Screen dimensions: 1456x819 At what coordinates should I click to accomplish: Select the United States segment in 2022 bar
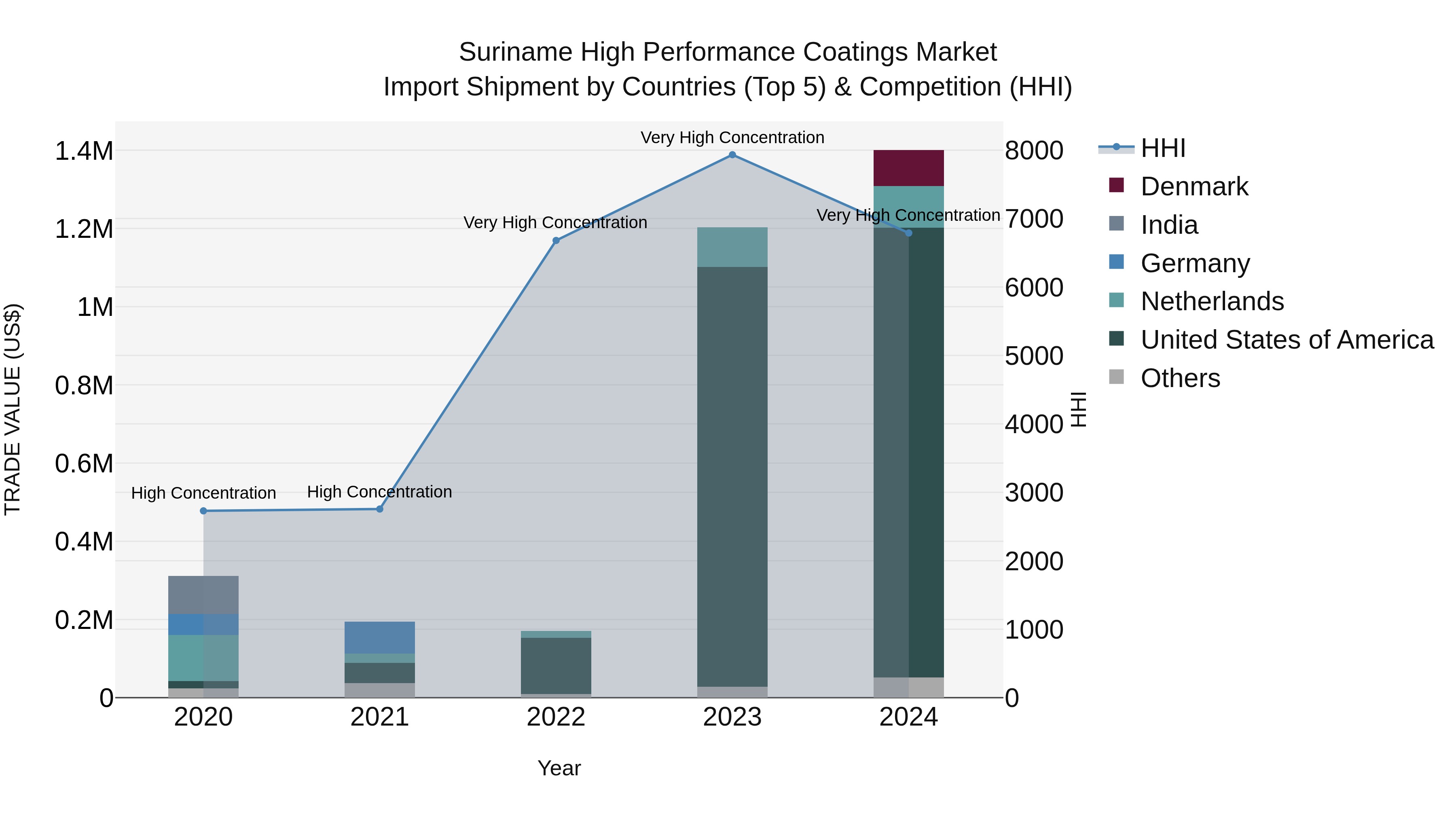(x=556, y=666)
